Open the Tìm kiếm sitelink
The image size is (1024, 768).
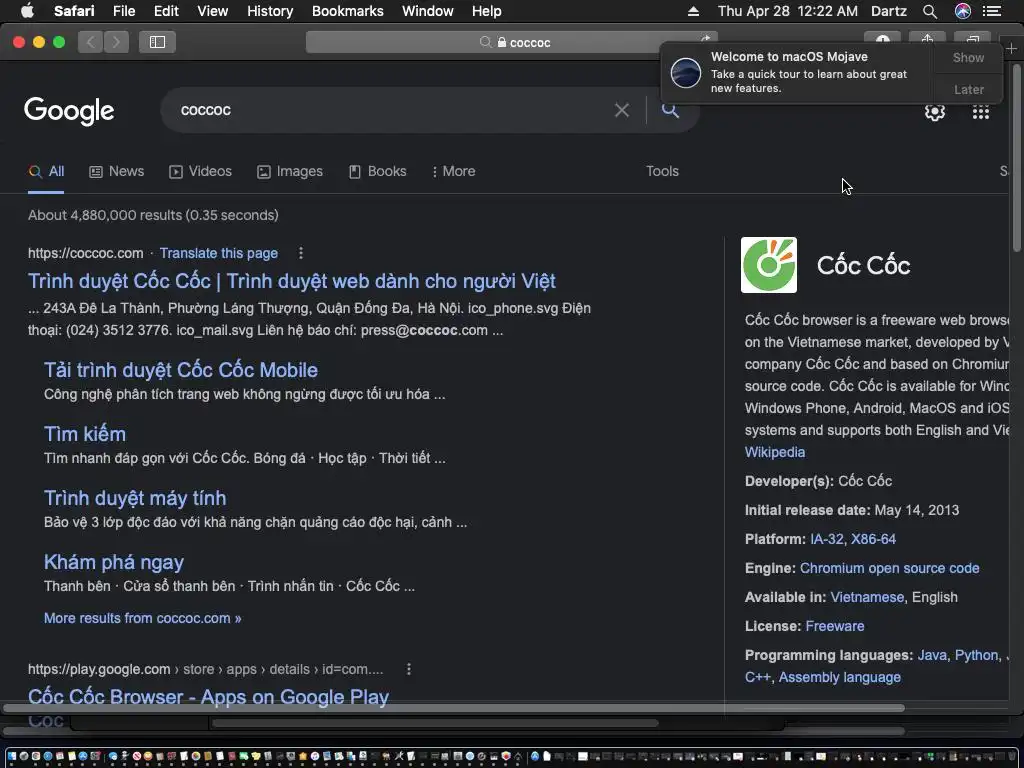[x=85, y=434]
